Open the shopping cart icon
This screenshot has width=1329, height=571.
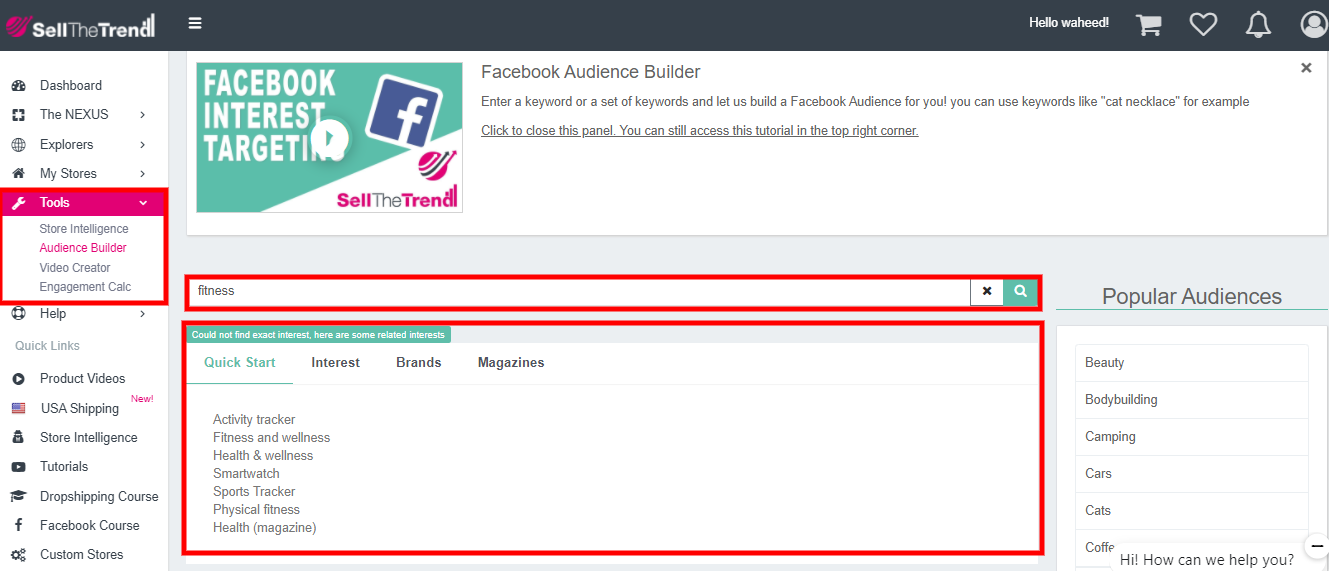(x=1149, y=24)
